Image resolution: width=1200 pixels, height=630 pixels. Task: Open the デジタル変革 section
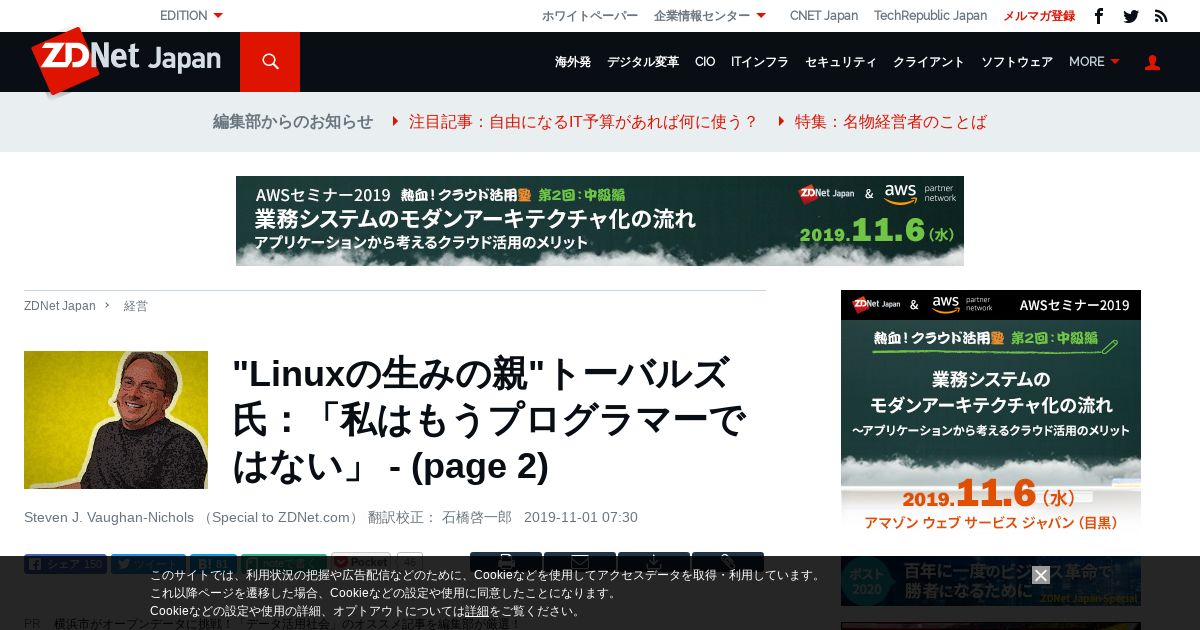pyautogui.click(x=643, y=62)
